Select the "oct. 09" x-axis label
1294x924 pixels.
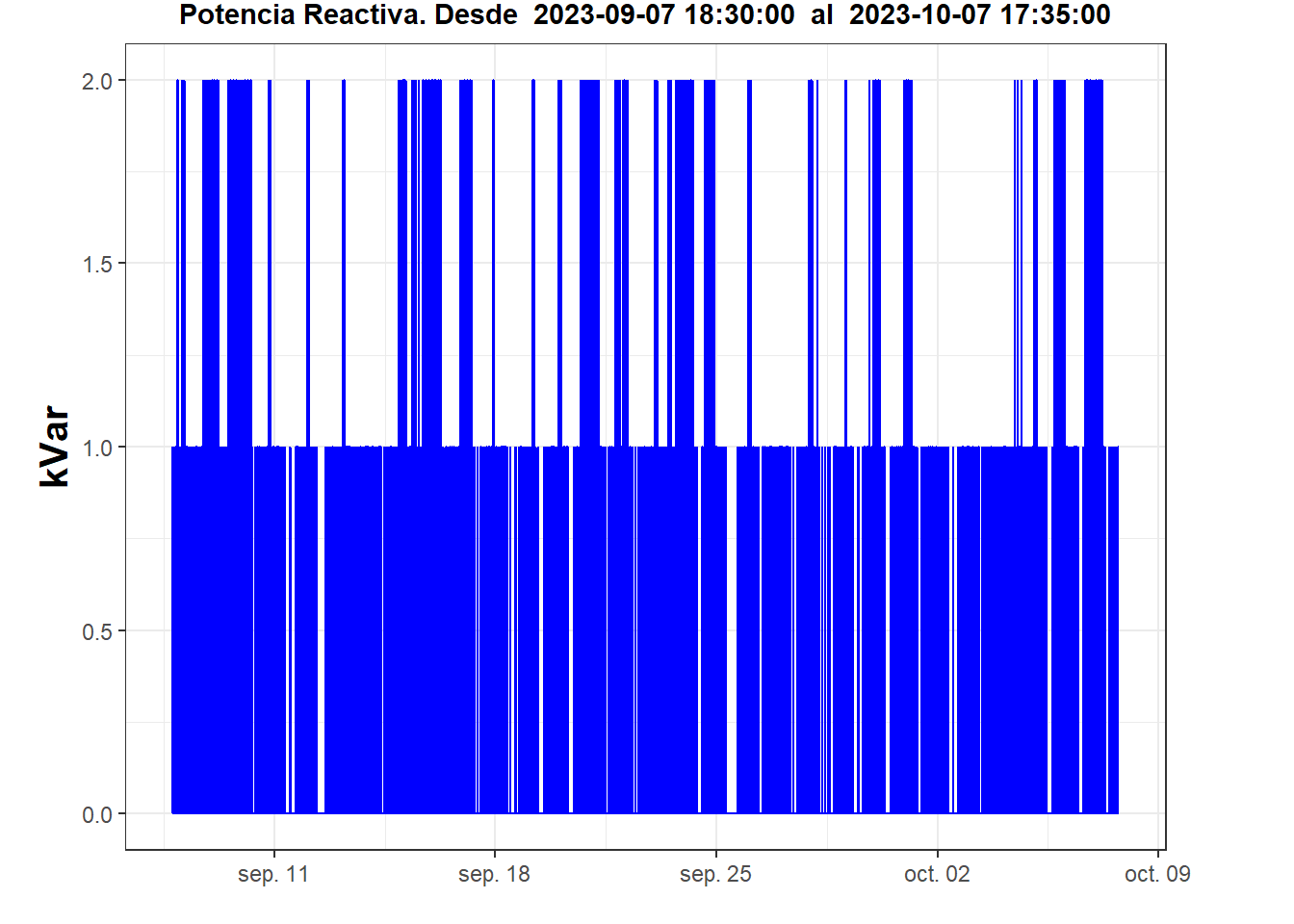[1157, 874]
